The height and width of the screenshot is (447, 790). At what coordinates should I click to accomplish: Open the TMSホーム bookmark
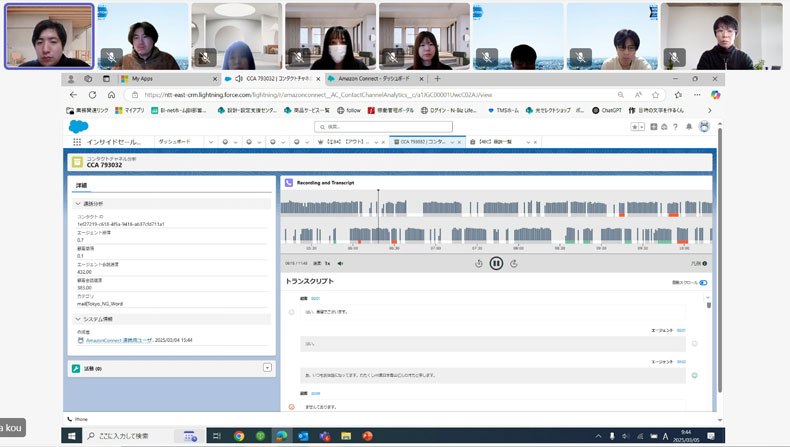[x=503, y=110]
